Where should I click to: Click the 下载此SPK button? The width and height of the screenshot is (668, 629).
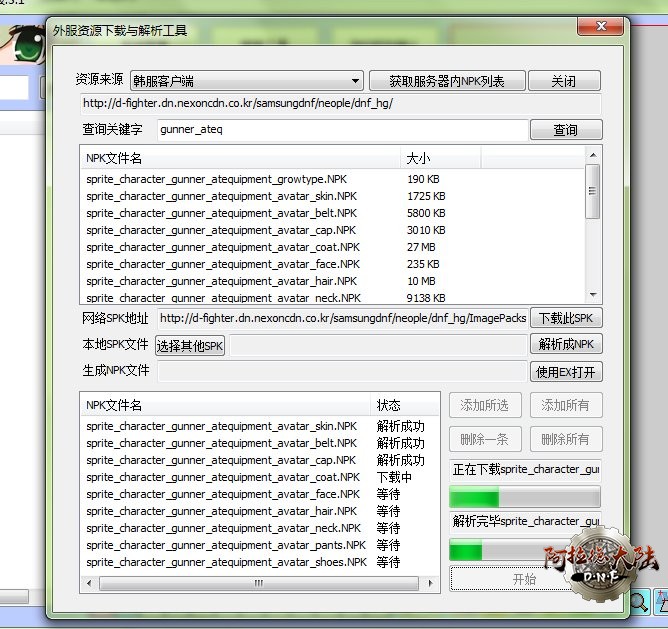pyautogui.click(x=565, y=318)
